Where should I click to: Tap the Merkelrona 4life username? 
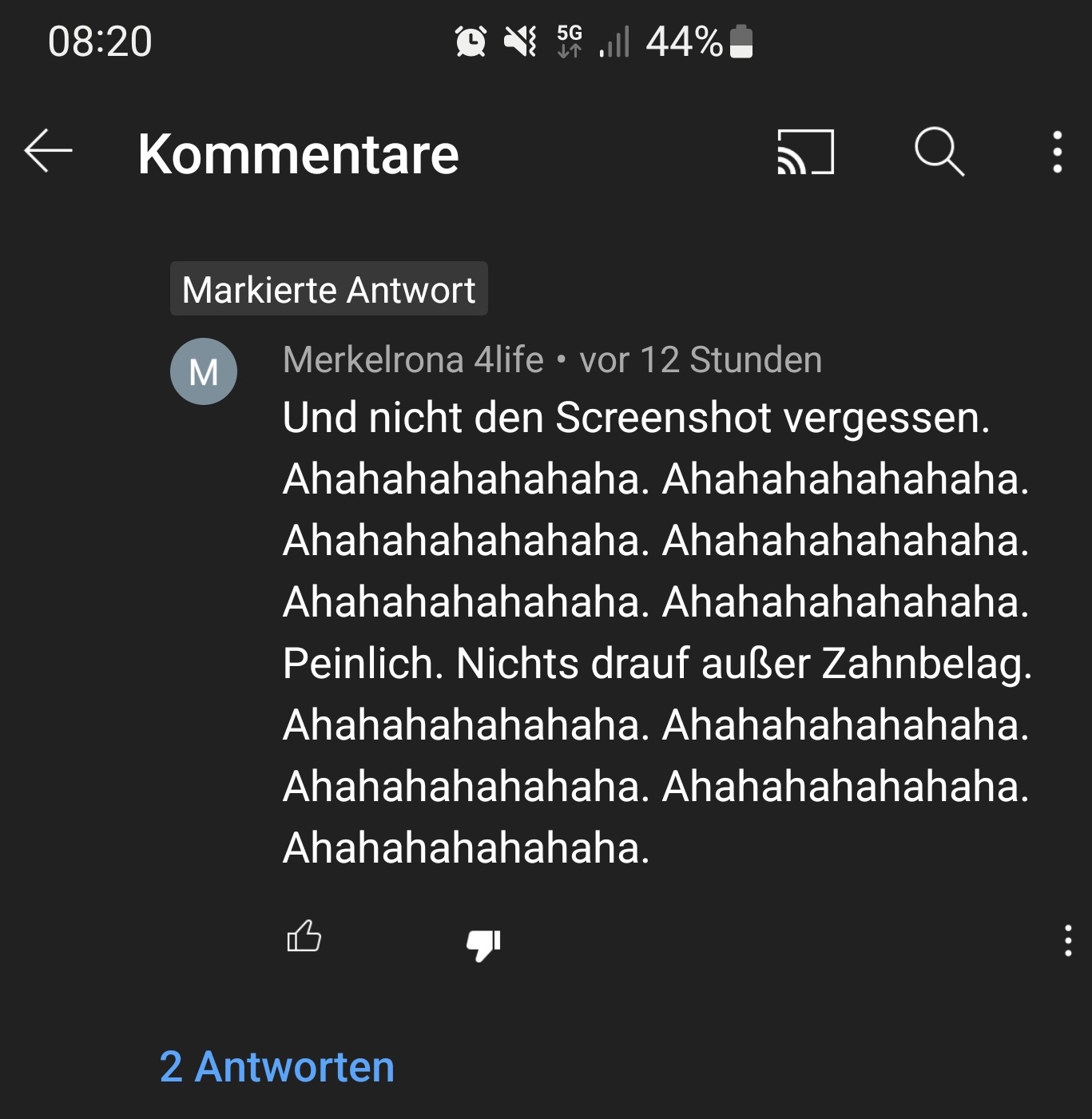tap(413, 360)
